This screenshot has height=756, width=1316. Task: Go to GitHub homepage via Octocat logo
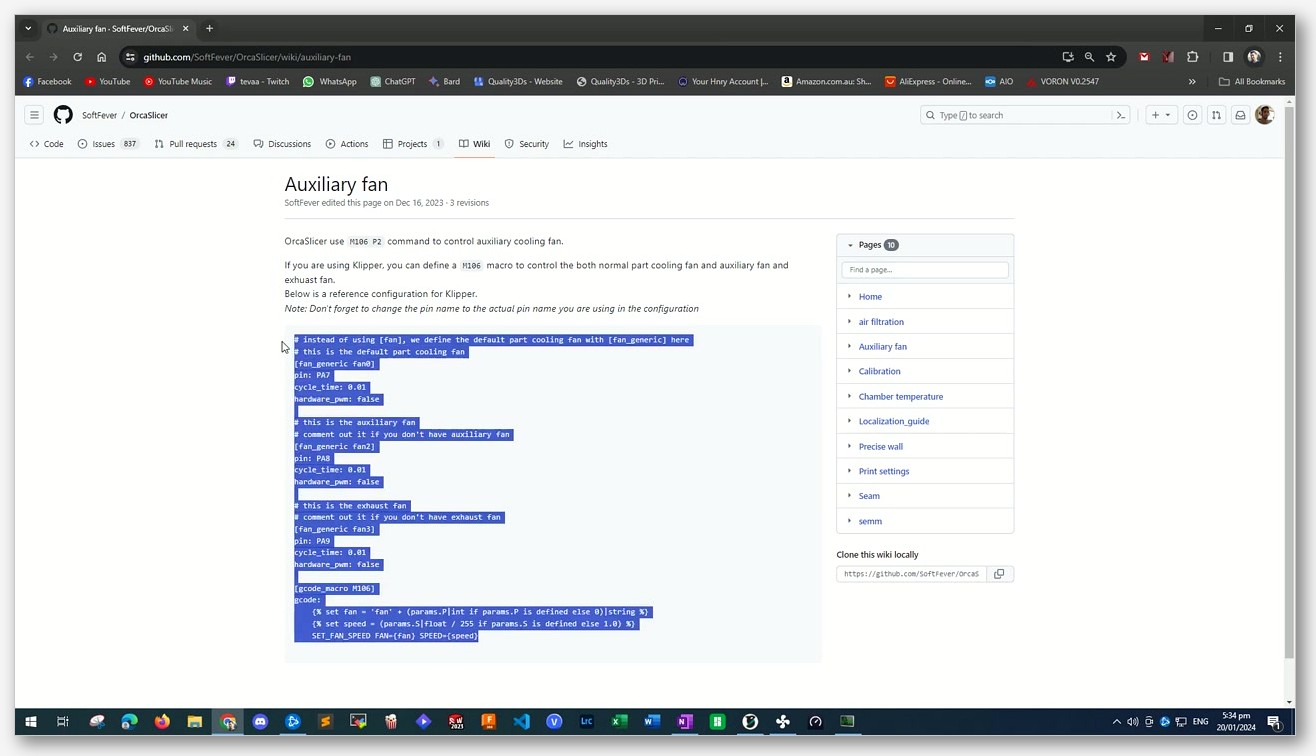pyautogui.click(x=63, y=115)
